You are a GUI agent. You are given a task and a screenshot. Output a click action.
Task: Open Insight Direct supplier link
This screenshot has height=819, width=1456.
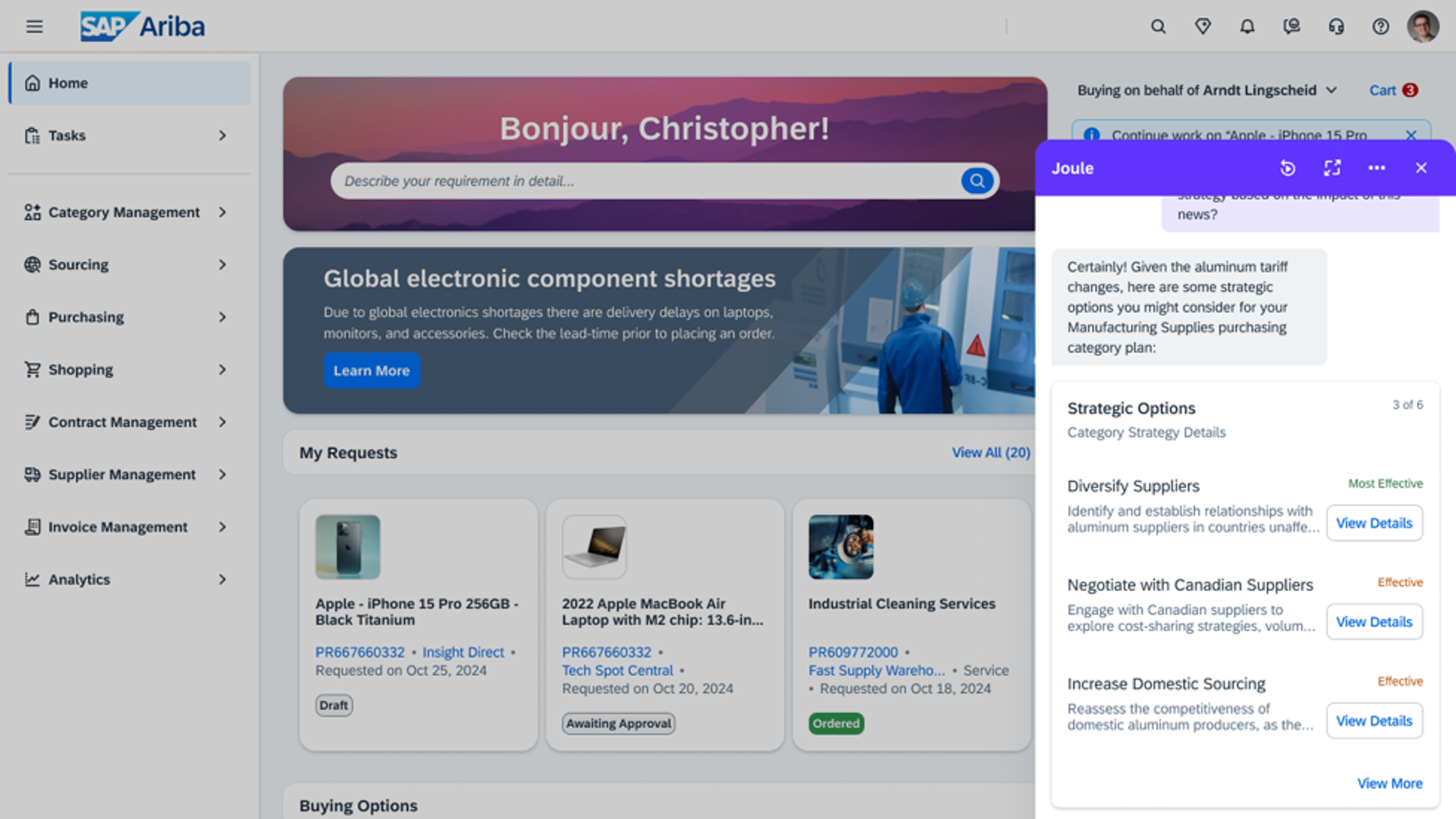tap(463, 652)
